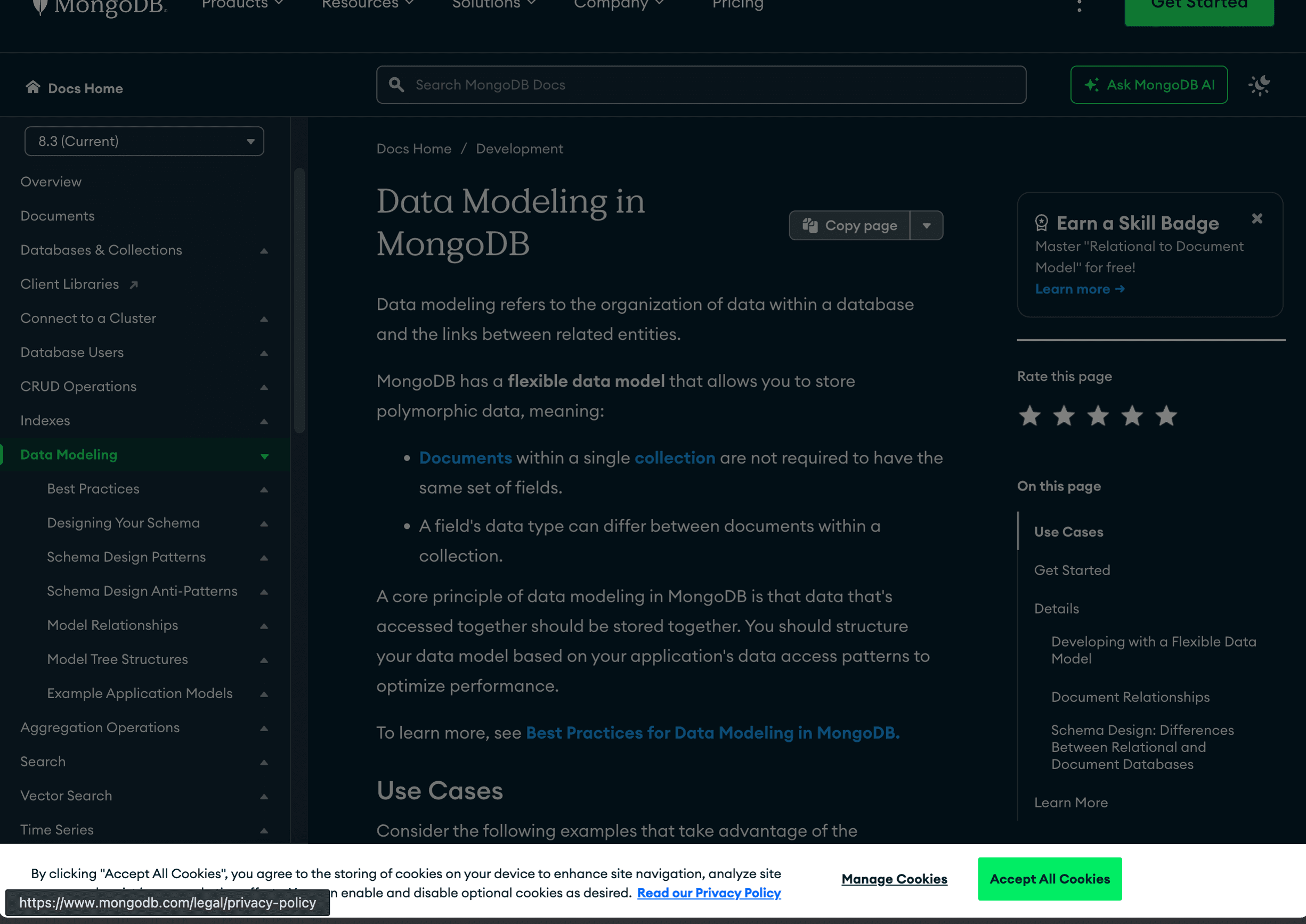Click Docs Home in the breadcrumb

pos(414,149)
